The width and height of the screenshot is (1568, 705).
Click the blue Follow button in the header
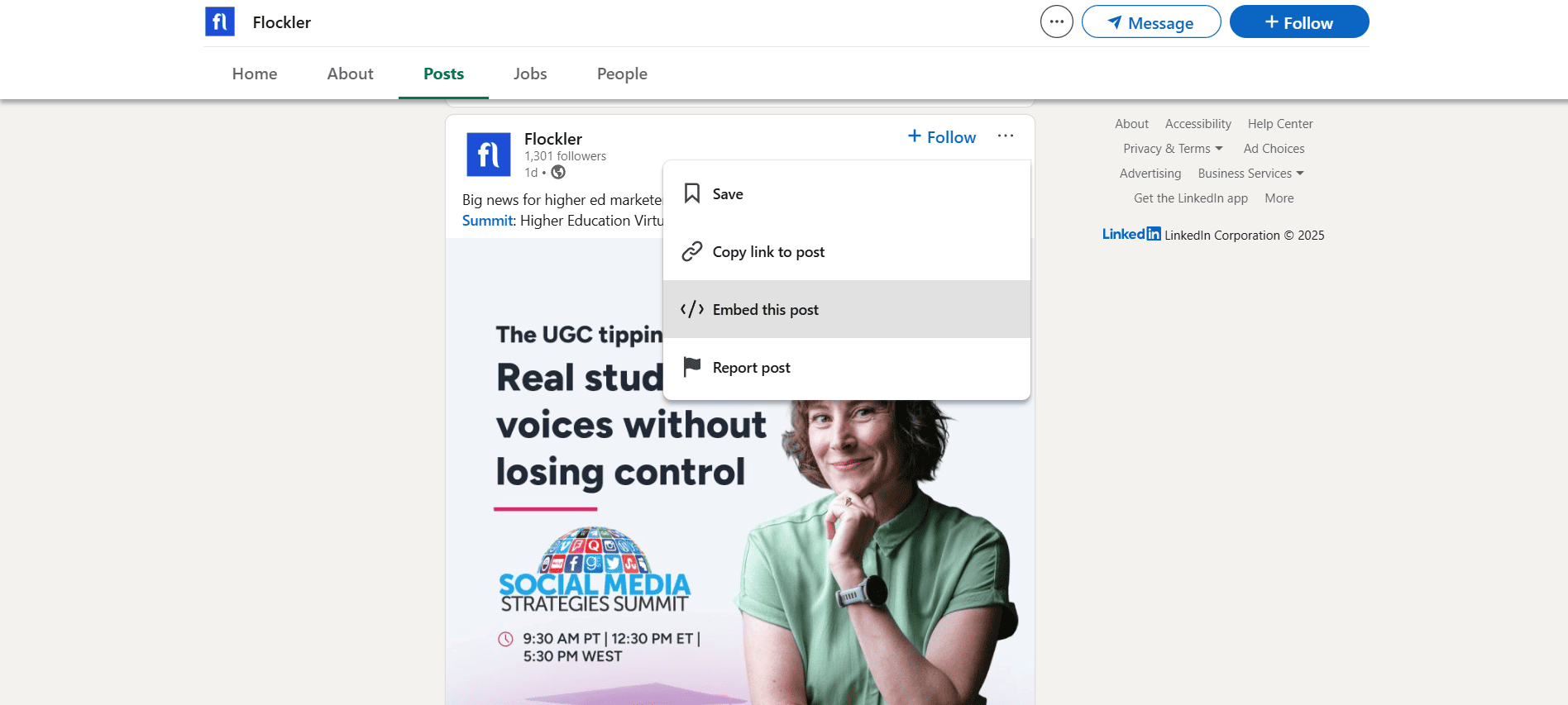click(x=1299, y=21)
